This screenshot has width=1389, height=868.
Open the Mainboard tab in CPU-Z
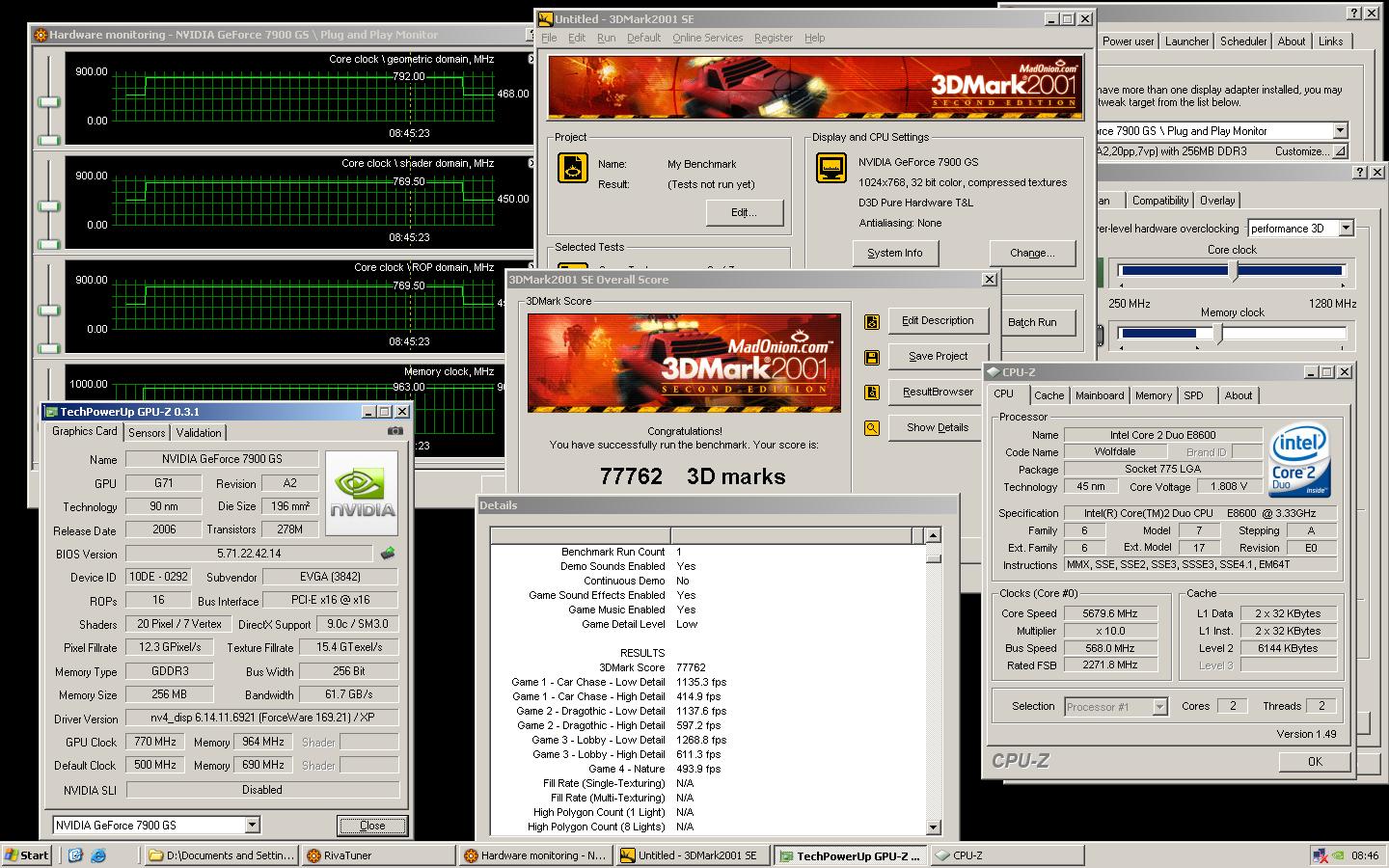point(1100,395)
